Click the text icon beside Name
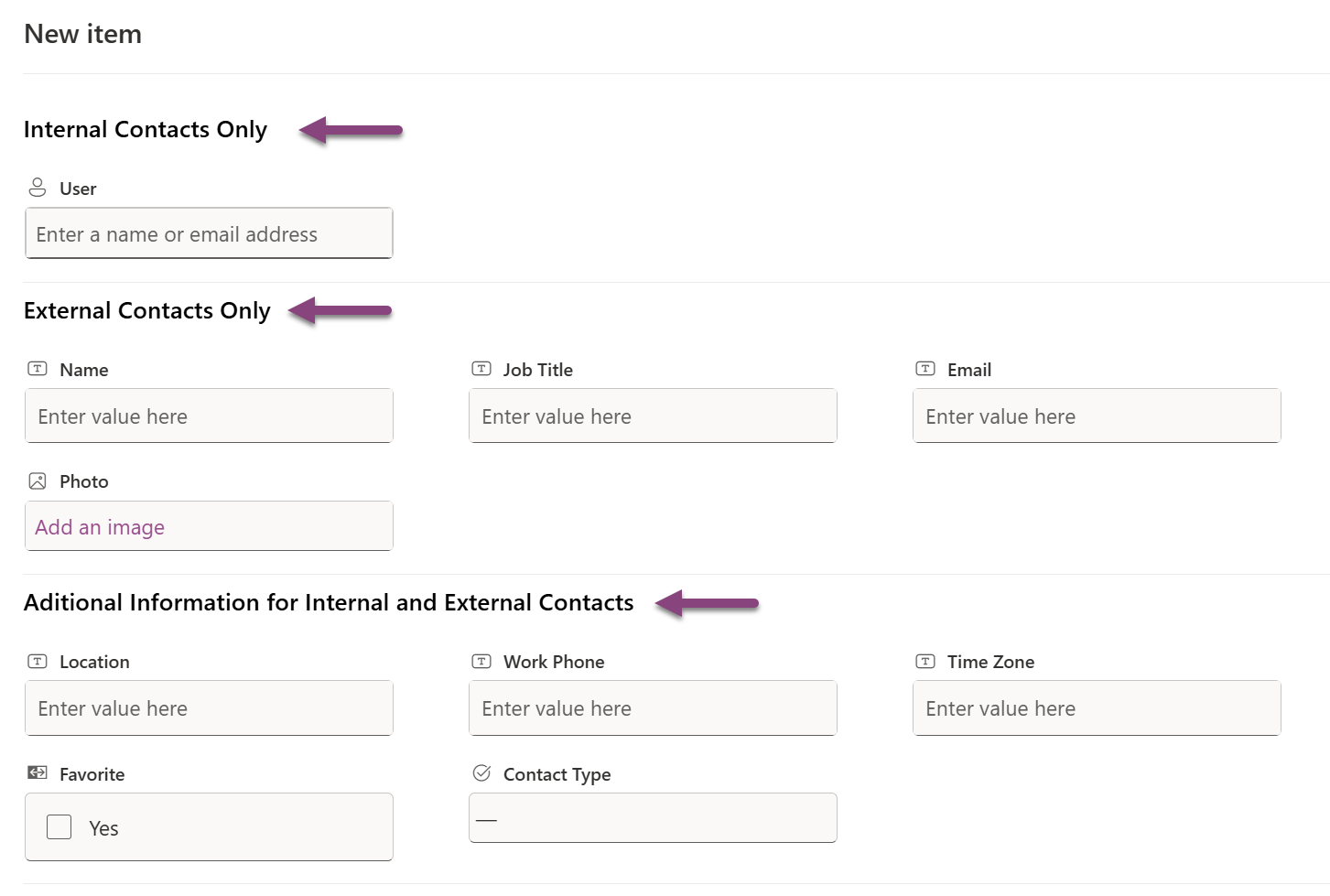 [38, 369]
